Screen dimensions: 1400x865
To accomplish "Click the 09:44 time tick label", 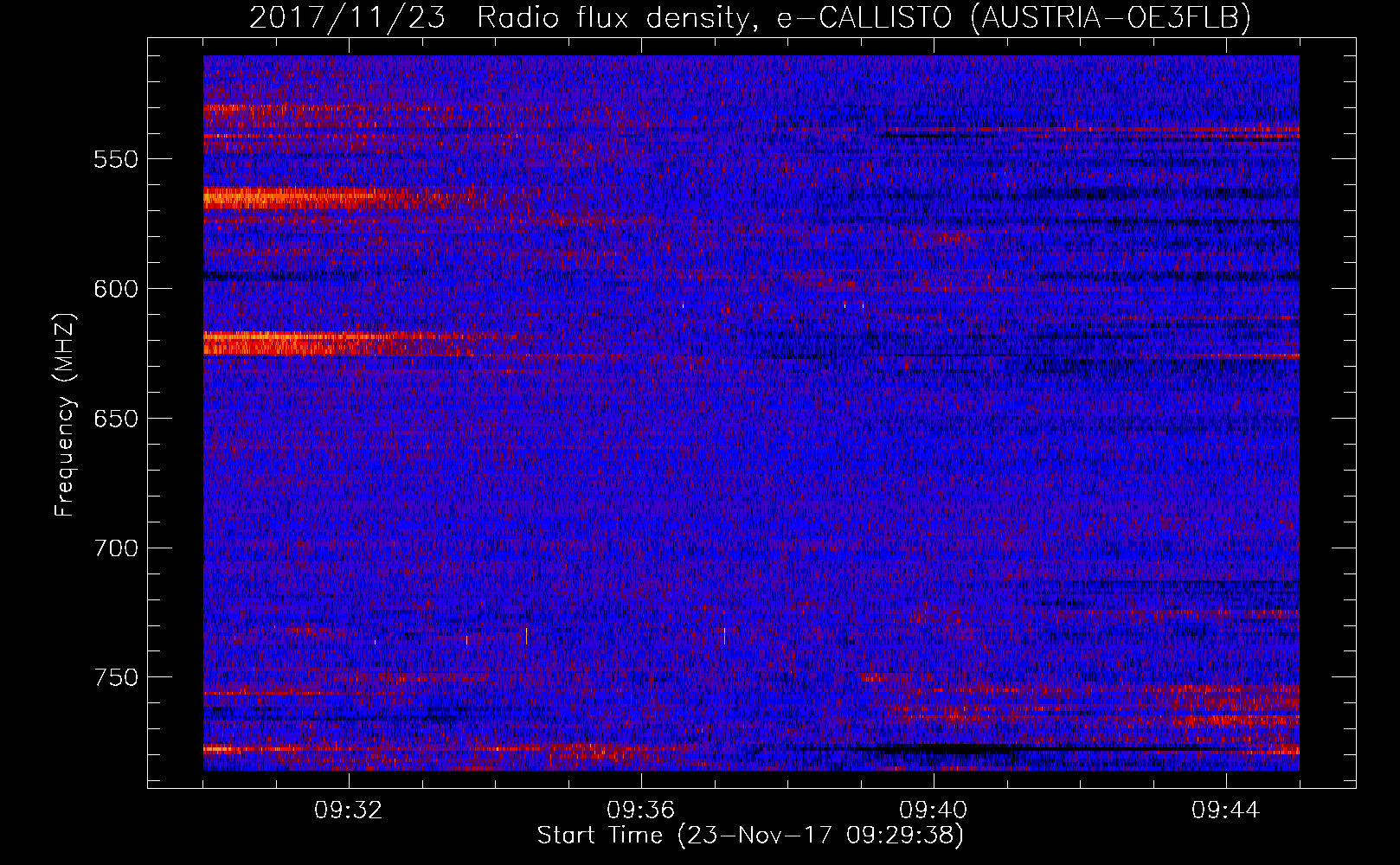I will click(1225, 811).
